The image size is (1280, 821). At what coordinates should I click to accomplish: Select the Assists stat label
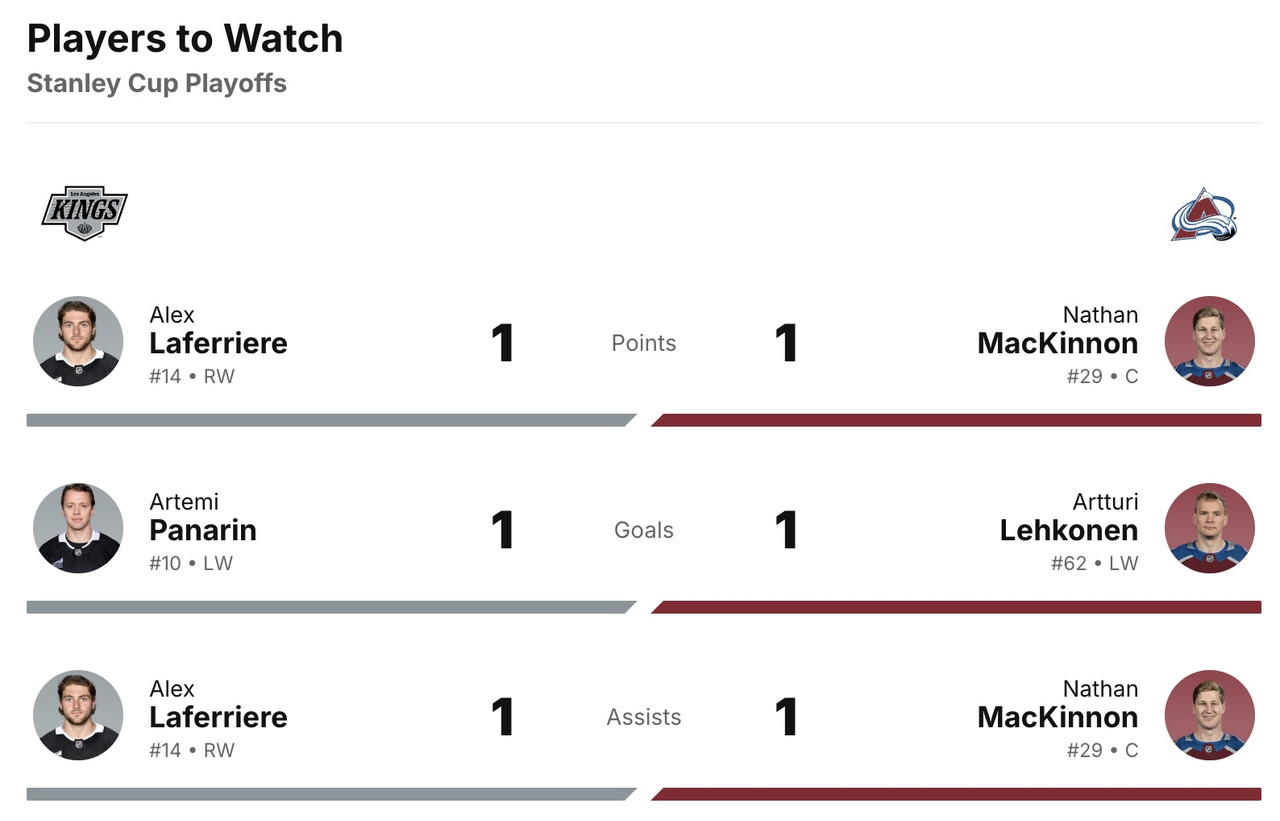(644, 717)
